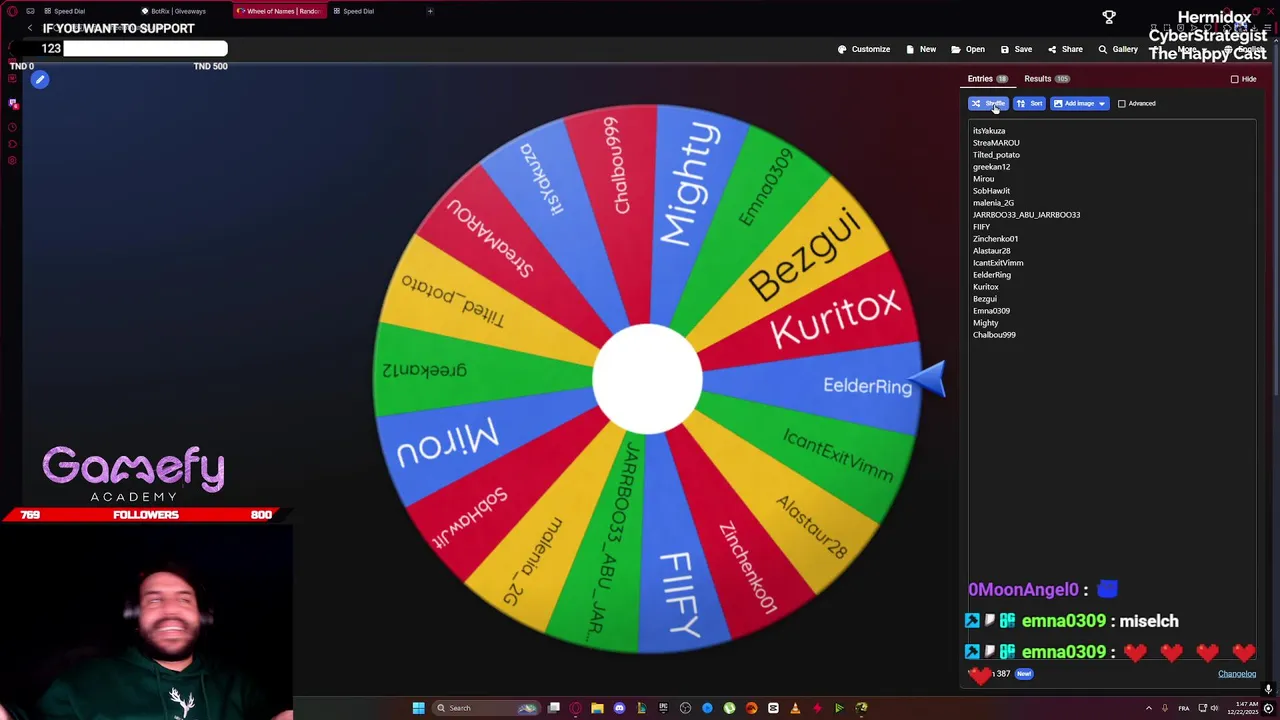This screenshot has height=720, width=1280.
Task: Click the Changelog link
Action: 1236,674
